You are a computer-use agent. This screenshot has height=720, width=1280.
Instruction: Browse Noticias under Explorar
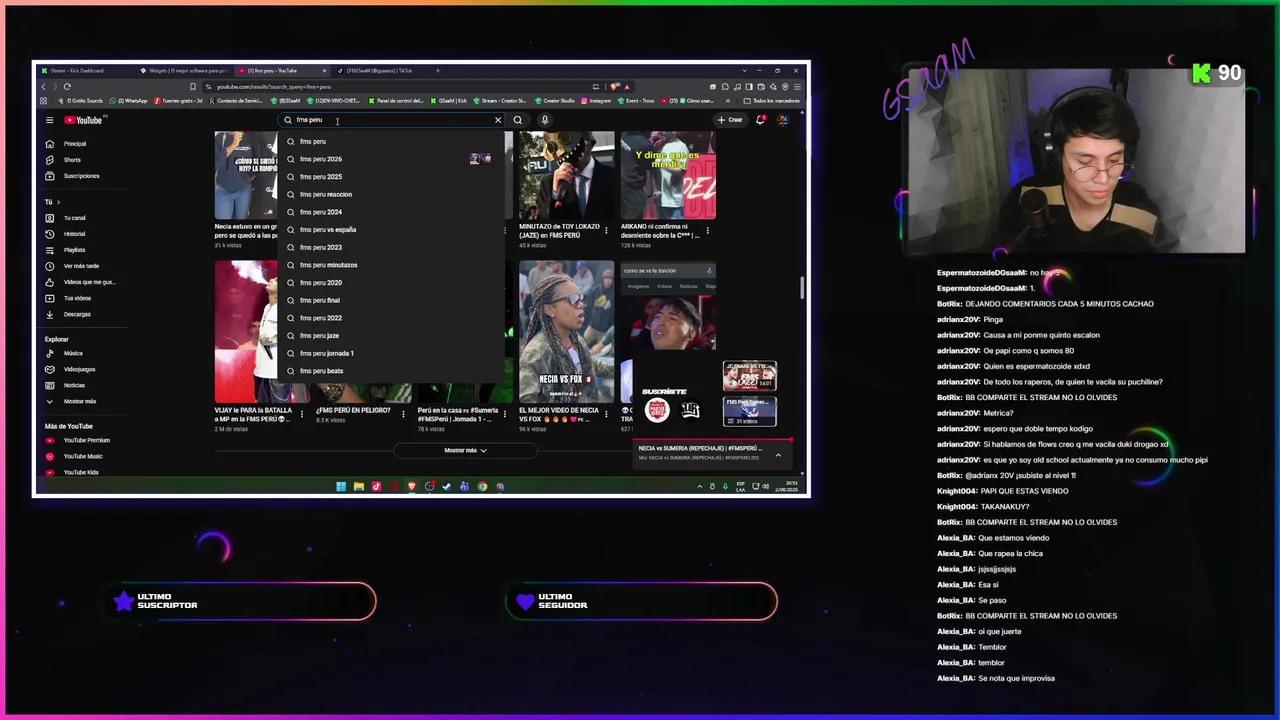74,385
